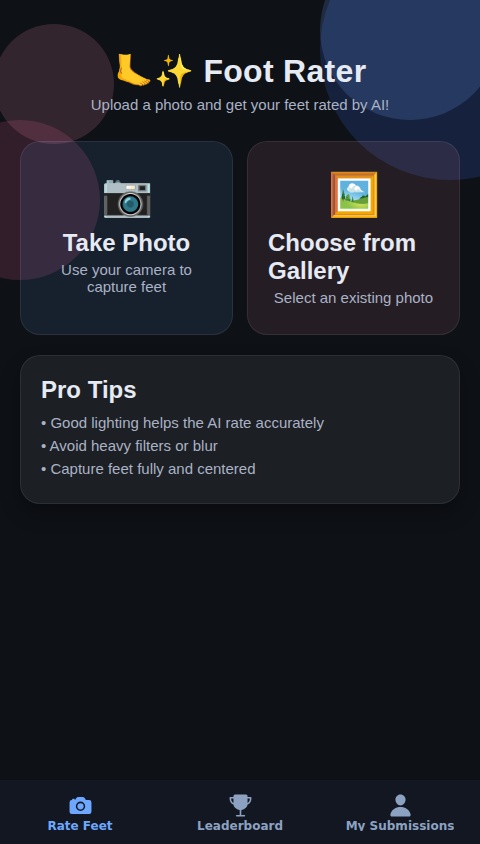Click the trophy icon in bottom navigation
The height and width of the screenshot is (844, 480).
[240, 805]
